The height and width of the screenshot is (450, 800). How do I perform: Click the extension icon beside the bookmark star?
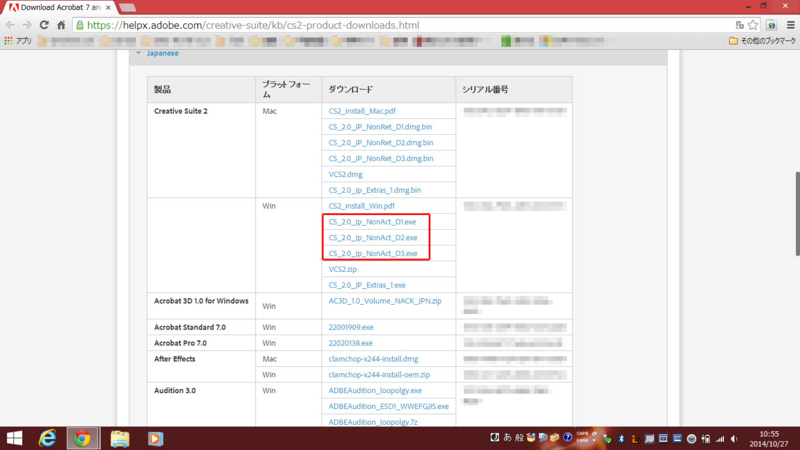click(771, 25)
